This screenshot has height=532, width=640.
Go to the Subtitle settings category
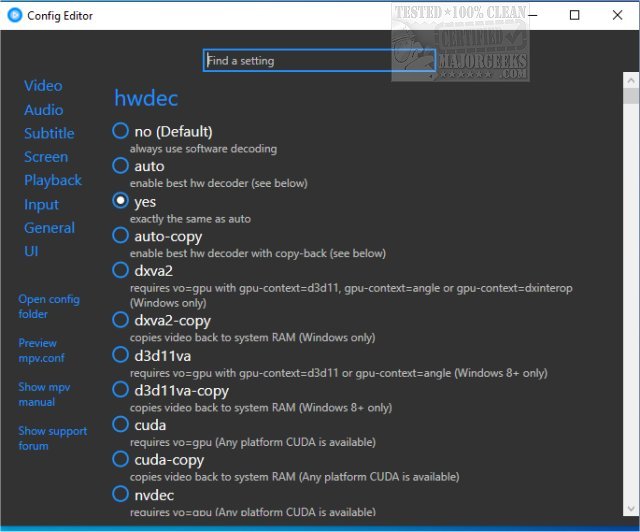[49, 133]
